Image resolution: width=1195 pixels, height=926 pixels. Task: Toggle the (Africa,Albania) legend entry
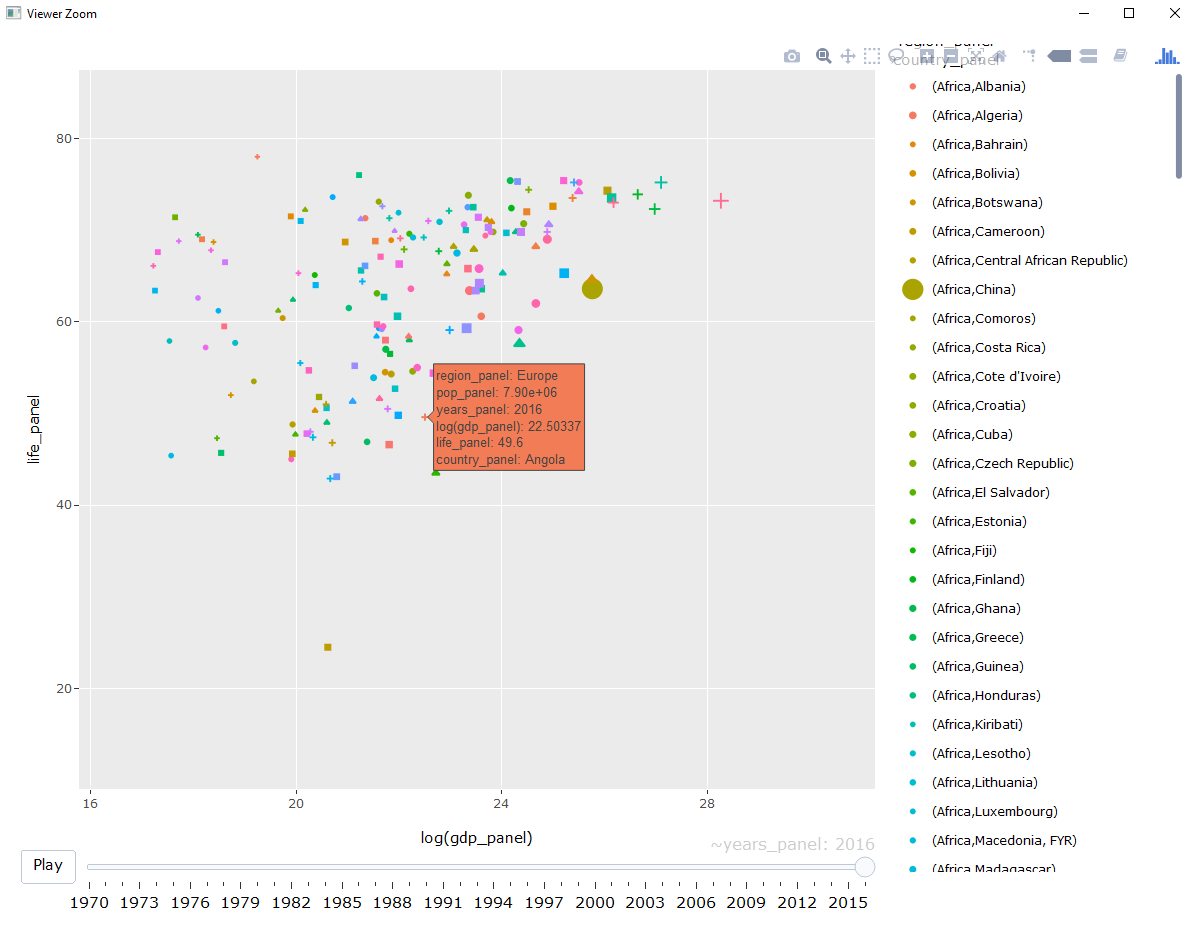coord(977,86)
